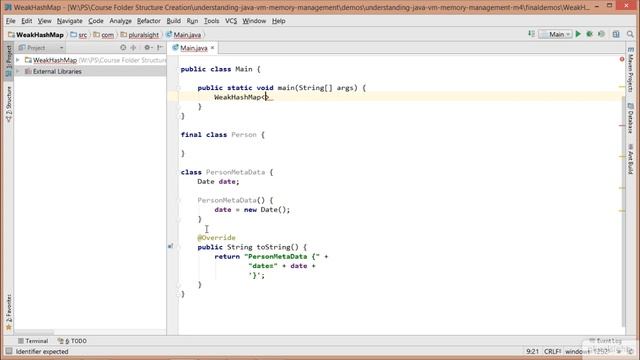This screenshot has height=360, width=640.
Task: Click WeakHashMap breadcrumb in navigation bar
Action: point(36,35)
